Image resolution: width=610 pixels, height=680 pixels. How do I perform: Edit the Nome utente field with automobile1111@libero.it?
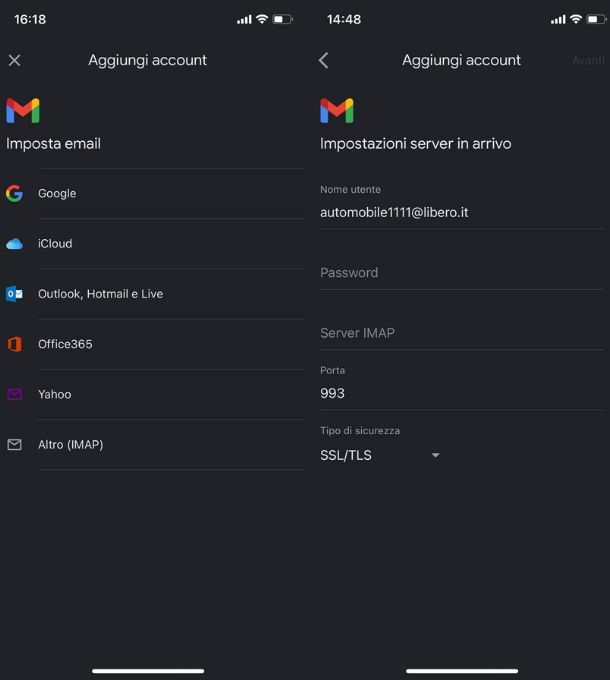point(462,207)
